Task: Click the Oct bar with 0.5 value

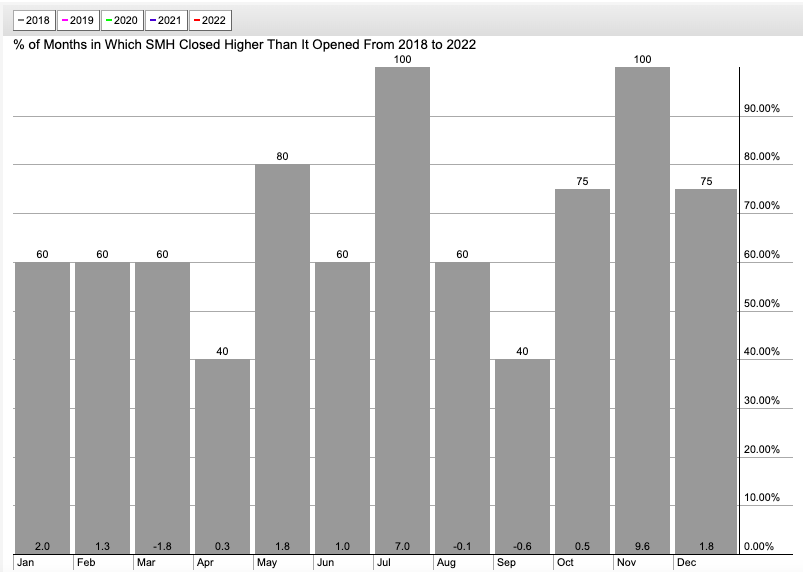Action: coord(582,371)
